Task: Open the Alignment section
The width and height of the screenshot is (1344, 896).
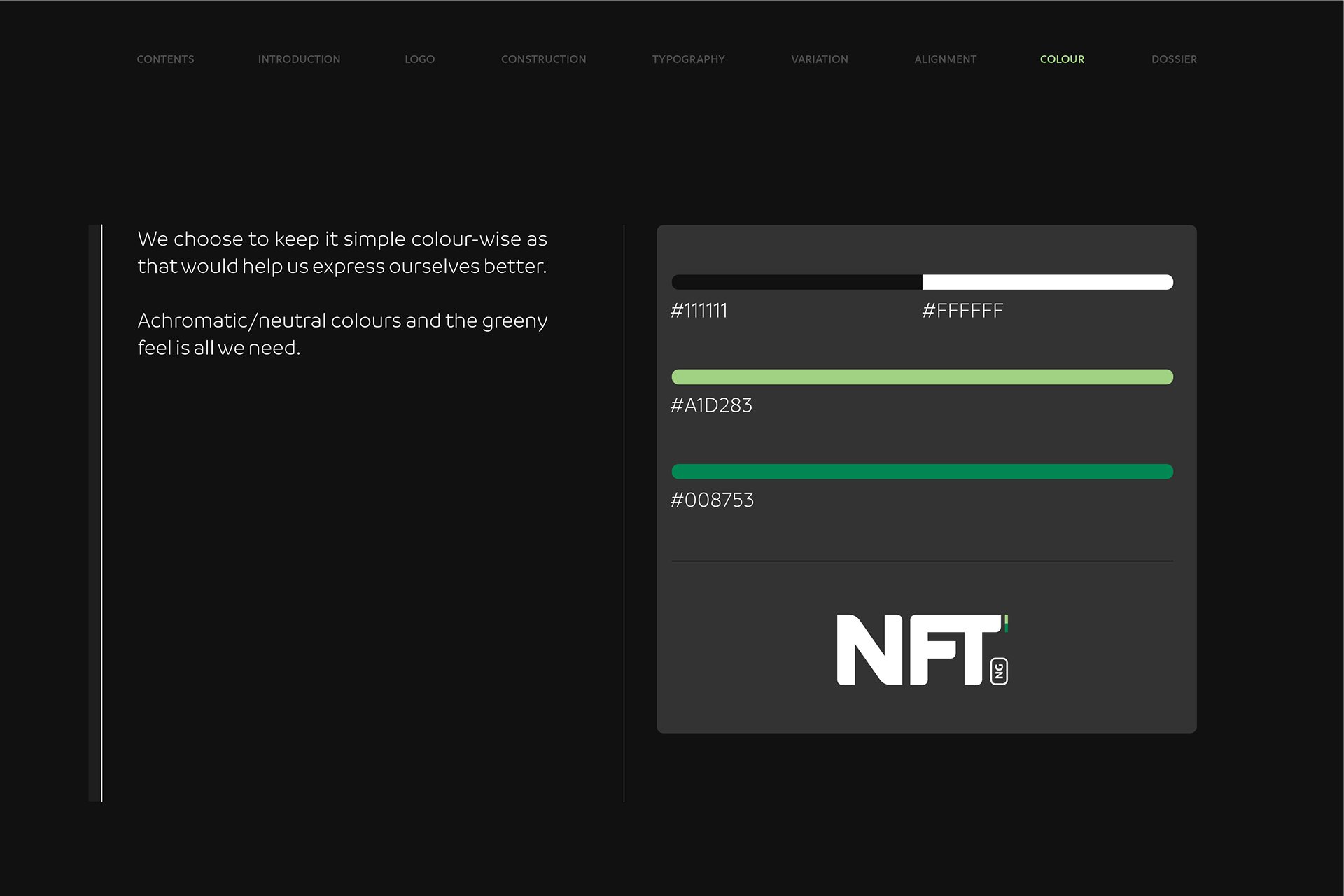Action: coord(945,59)
